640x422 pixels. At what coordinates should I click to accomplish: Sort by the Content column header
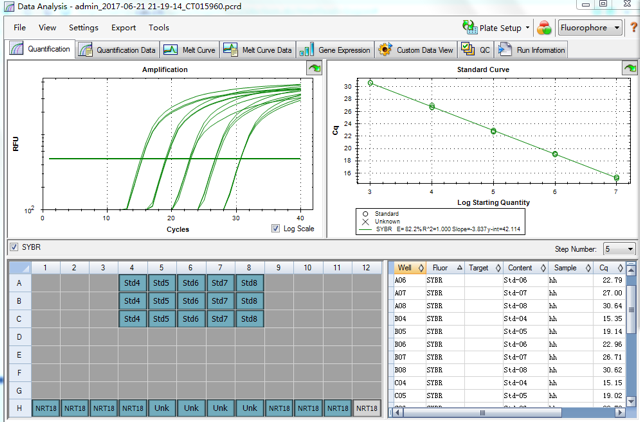point(526,268)
